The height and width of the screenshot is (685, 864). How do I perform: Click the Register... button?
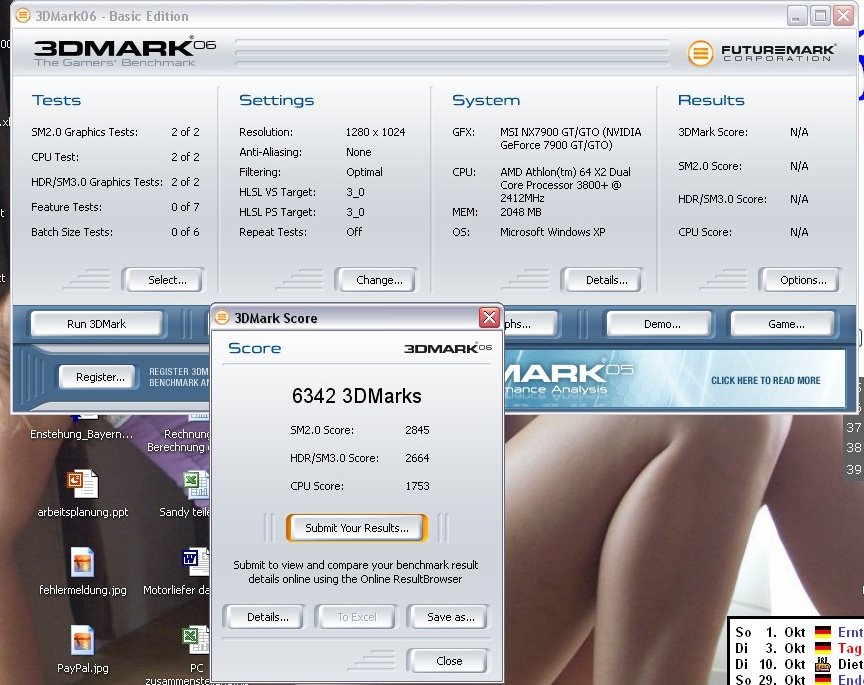pyautogui.click(x=98, y=377)
